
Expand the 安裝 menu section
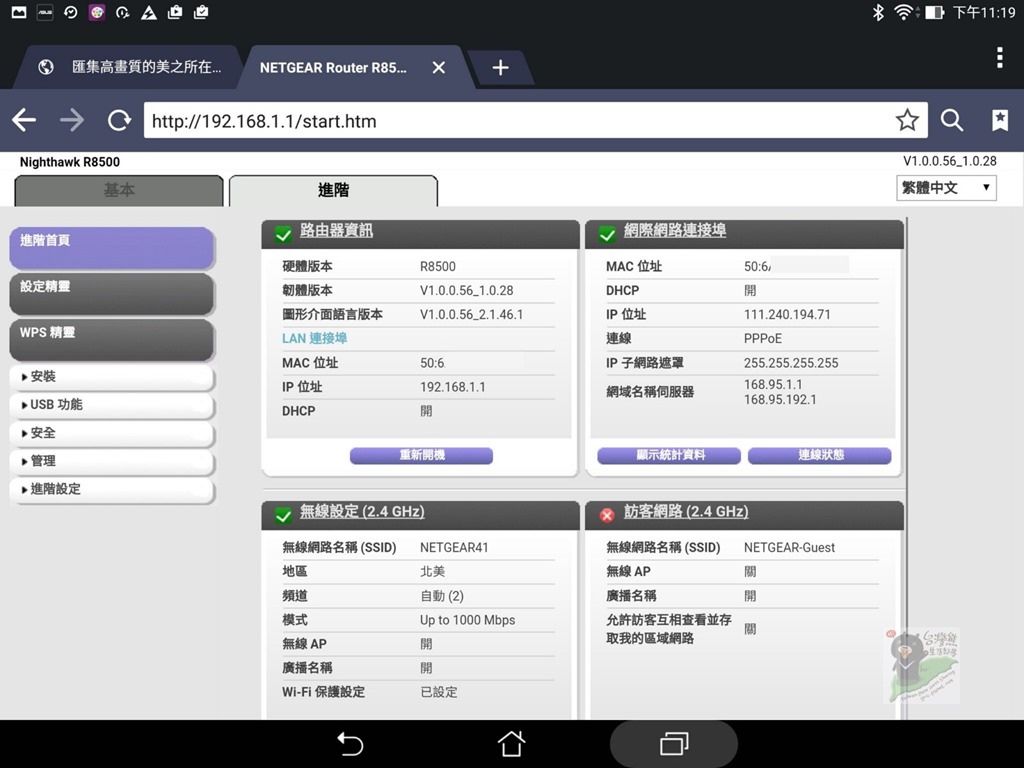[112, 377]
